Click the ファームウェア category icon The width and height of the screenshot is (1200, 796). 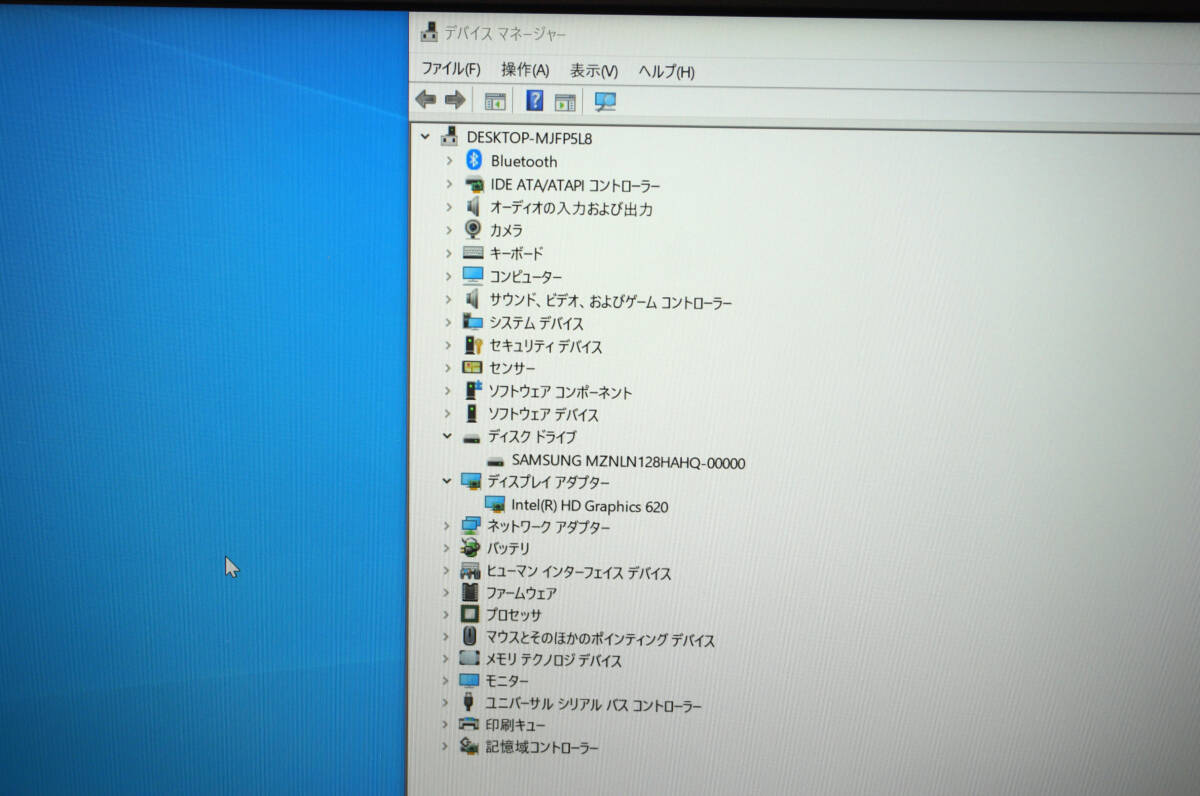[470, 592]
